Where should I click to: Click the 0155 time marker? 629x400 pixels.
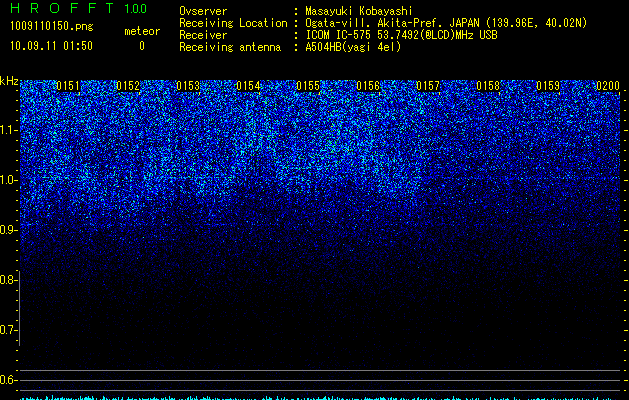tap(308, 86)
